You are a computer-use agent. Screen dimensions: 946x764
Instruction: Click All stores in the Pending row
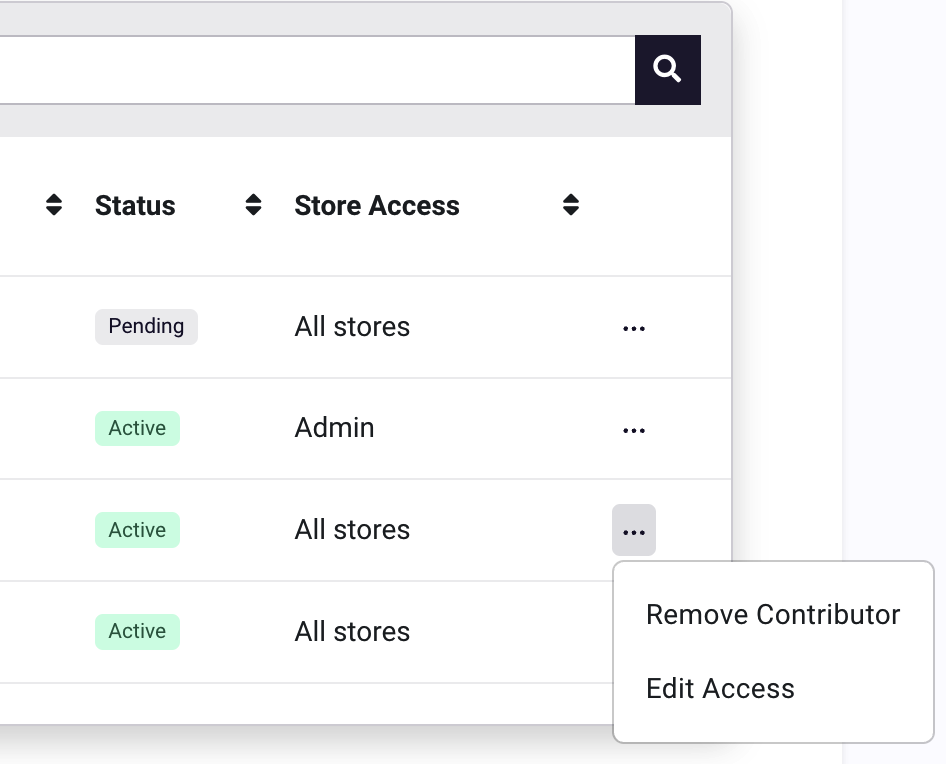tap(352, 326)
